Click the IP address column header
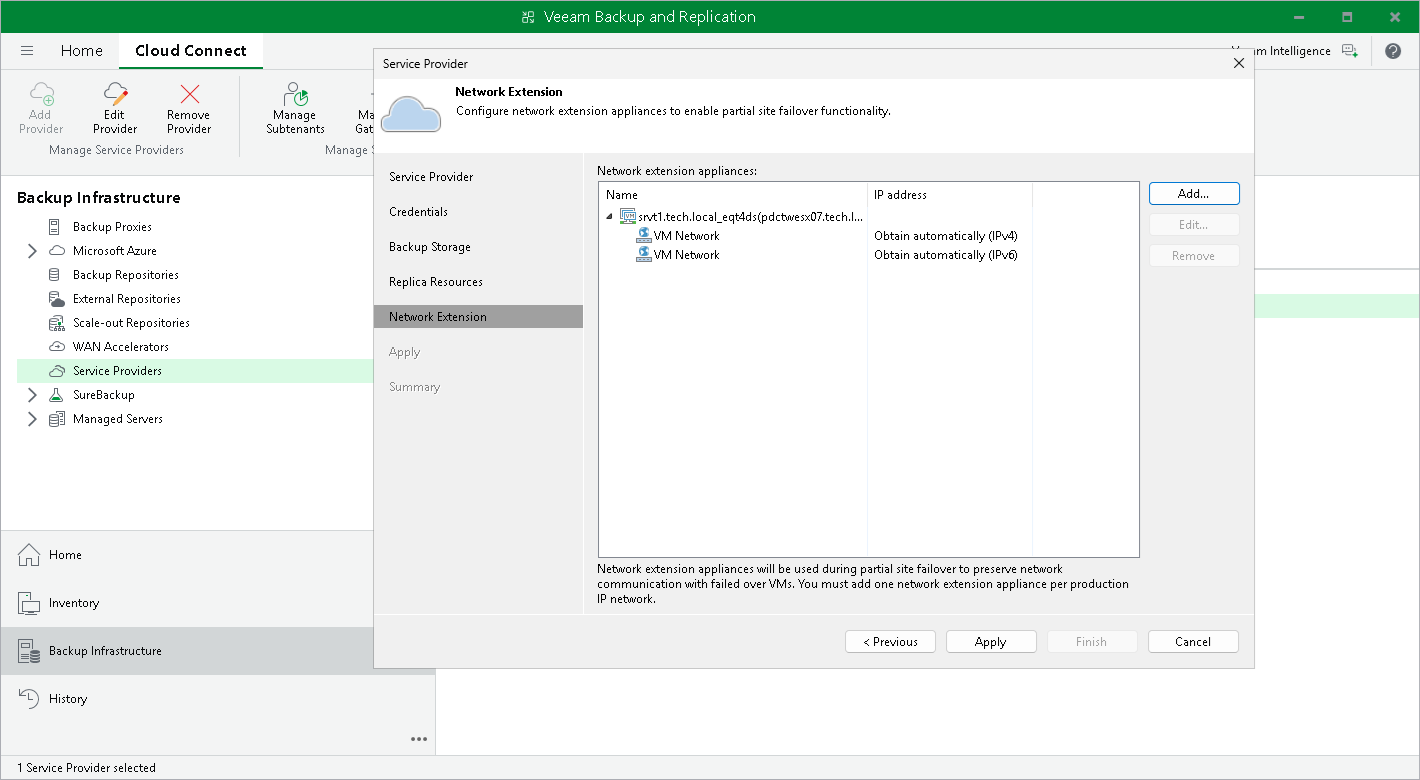This screenshot has width=1420, height=780. click(950, 195)
